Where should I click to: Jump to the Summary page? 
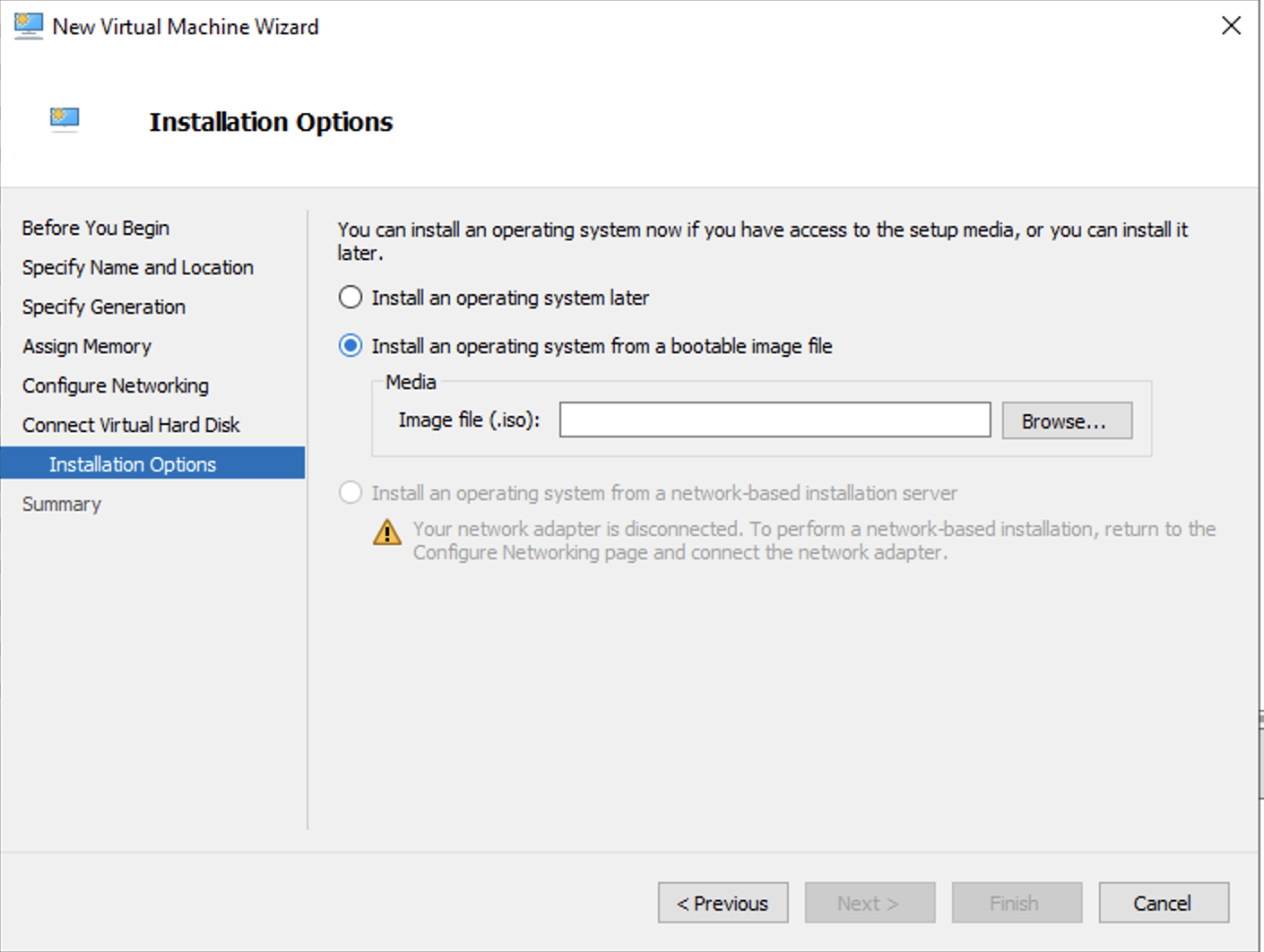pyautogui.click(x=61, y=504)
